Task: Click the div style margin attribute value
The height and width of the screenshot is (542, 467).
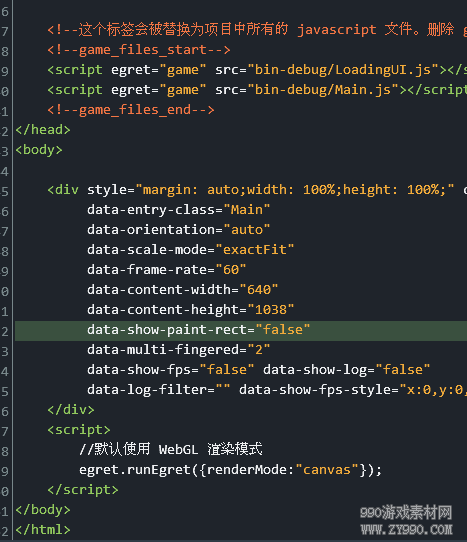Action: pos(295,190)
